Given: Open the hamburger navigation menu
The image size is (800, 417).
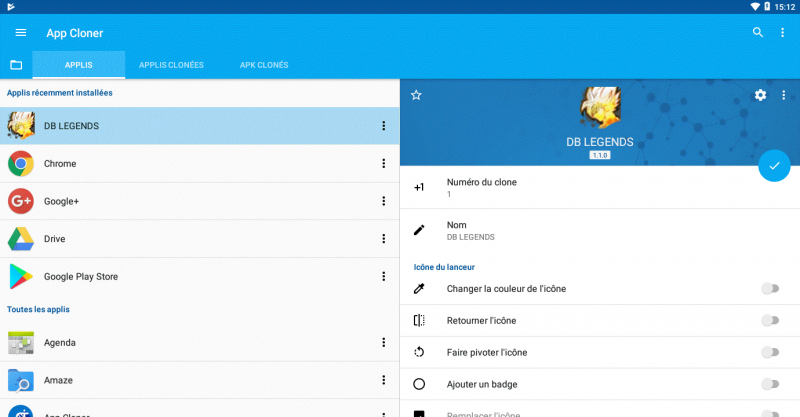Looking at the screenshot, I should pyautogui.click(x=21, y=33).
